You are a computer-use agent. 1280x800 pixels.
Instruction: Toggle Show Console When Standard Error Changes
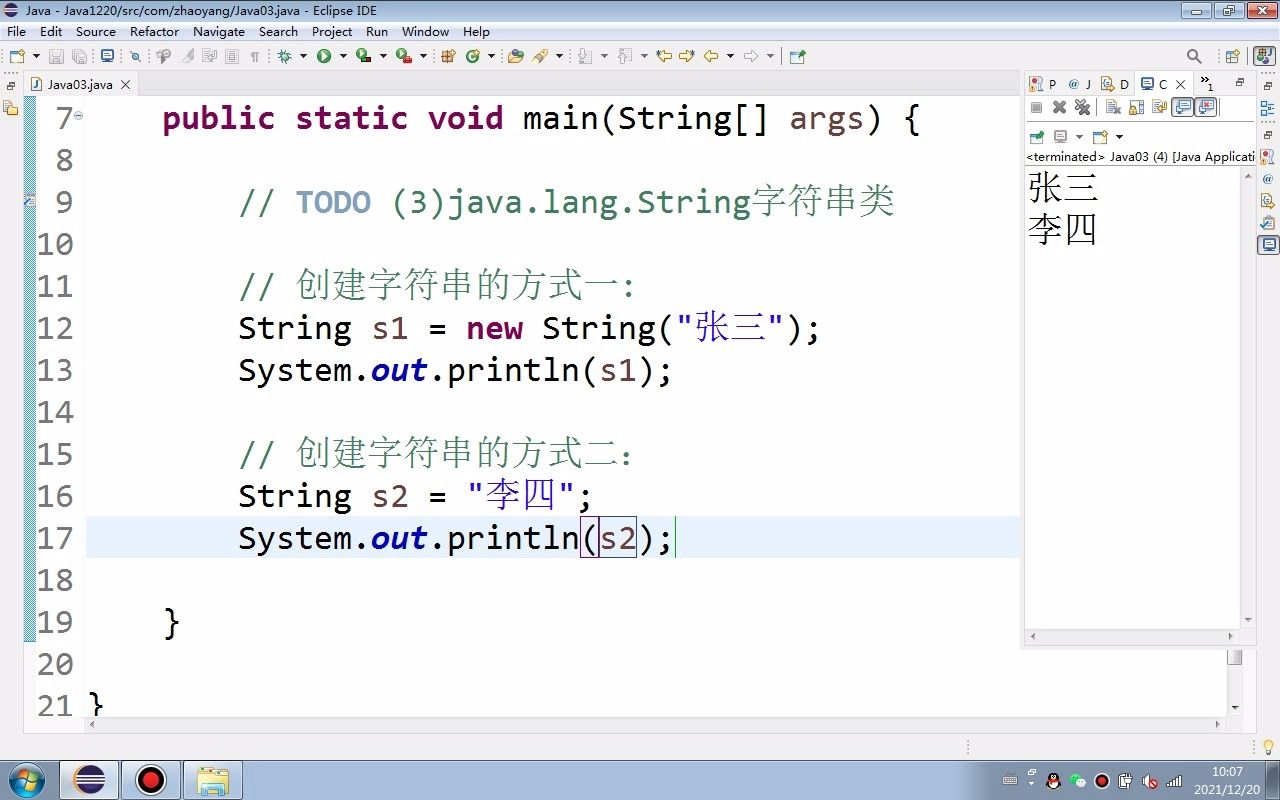point(1206,107)
